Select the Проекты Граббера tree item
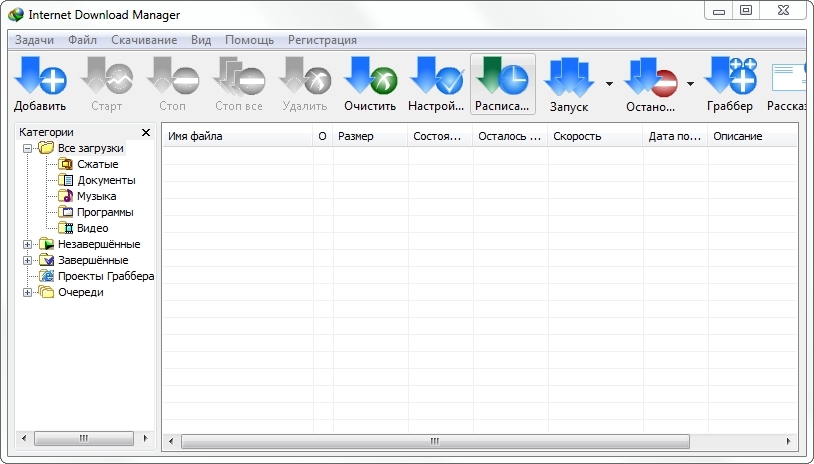 [105, 276]
